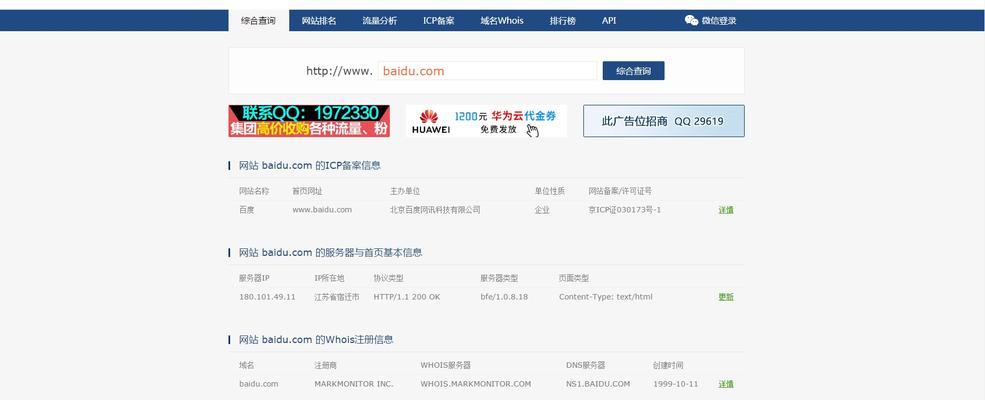Screen dimensions: 985x400
Task: Click DNS server NS1.BAIDU.COM
Action: click(x=598, y=384)
